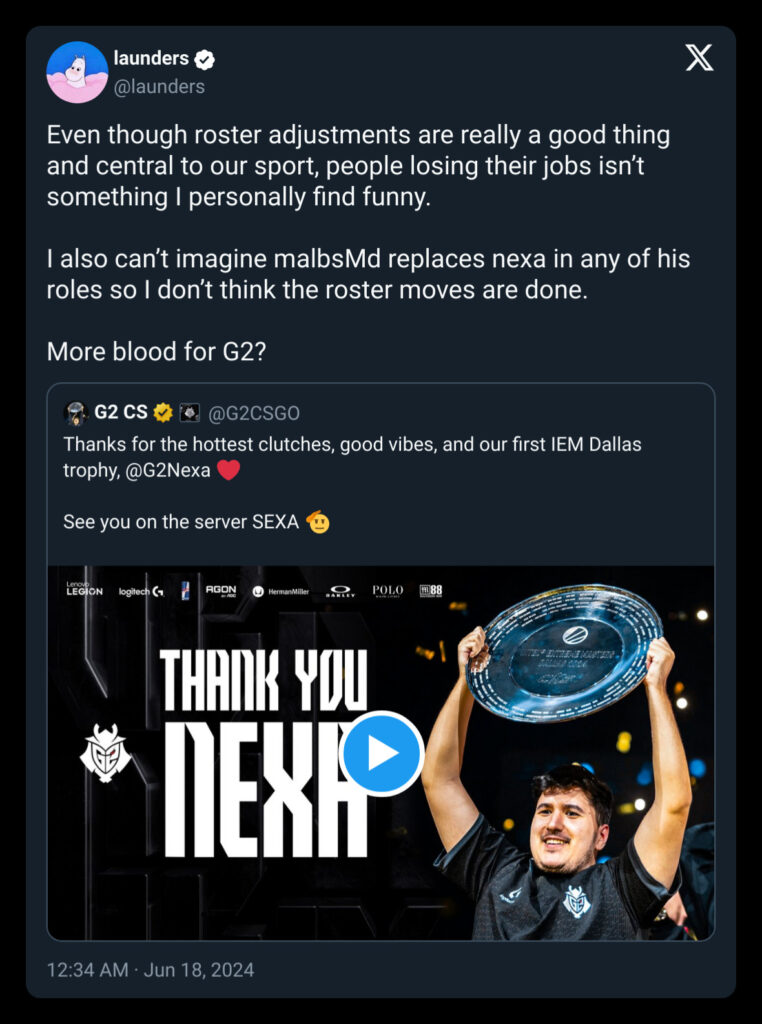
Task: Click the Logitech G sponsor logo
Action: coord(141,592)
